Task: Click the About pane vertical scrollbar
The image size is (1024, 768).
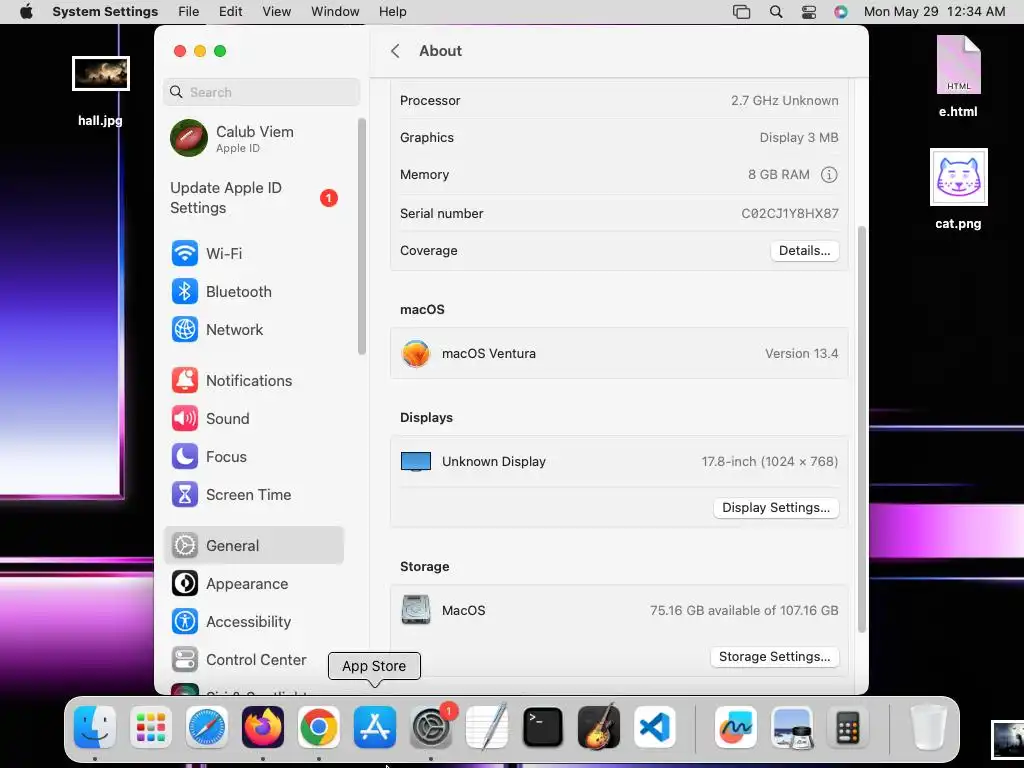Action: coord(861,429)
